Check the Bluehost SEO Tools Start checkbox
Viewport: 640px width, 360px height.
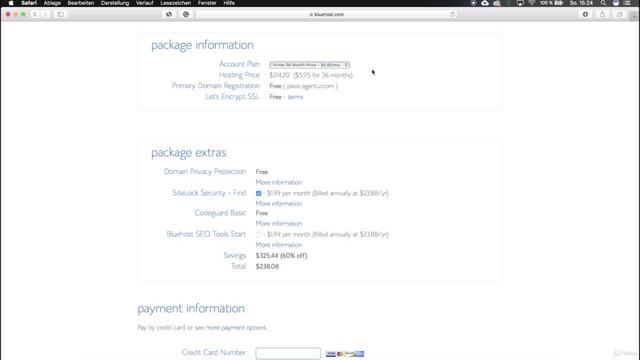[x=258, y=235]
